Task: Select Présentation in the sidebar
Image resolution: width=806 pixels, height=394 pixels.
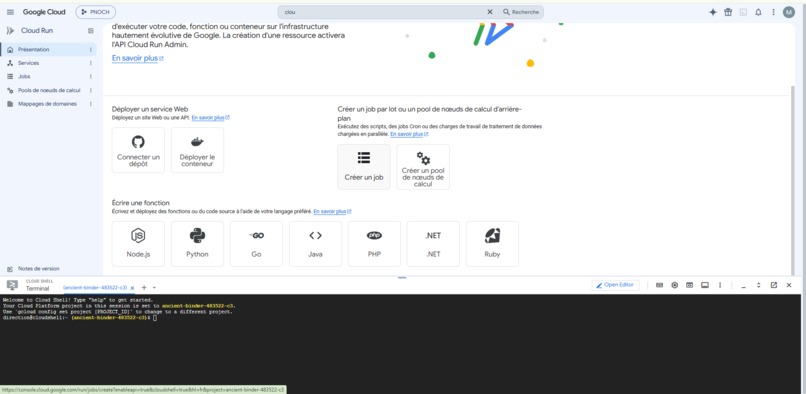Action: (48, 49)
